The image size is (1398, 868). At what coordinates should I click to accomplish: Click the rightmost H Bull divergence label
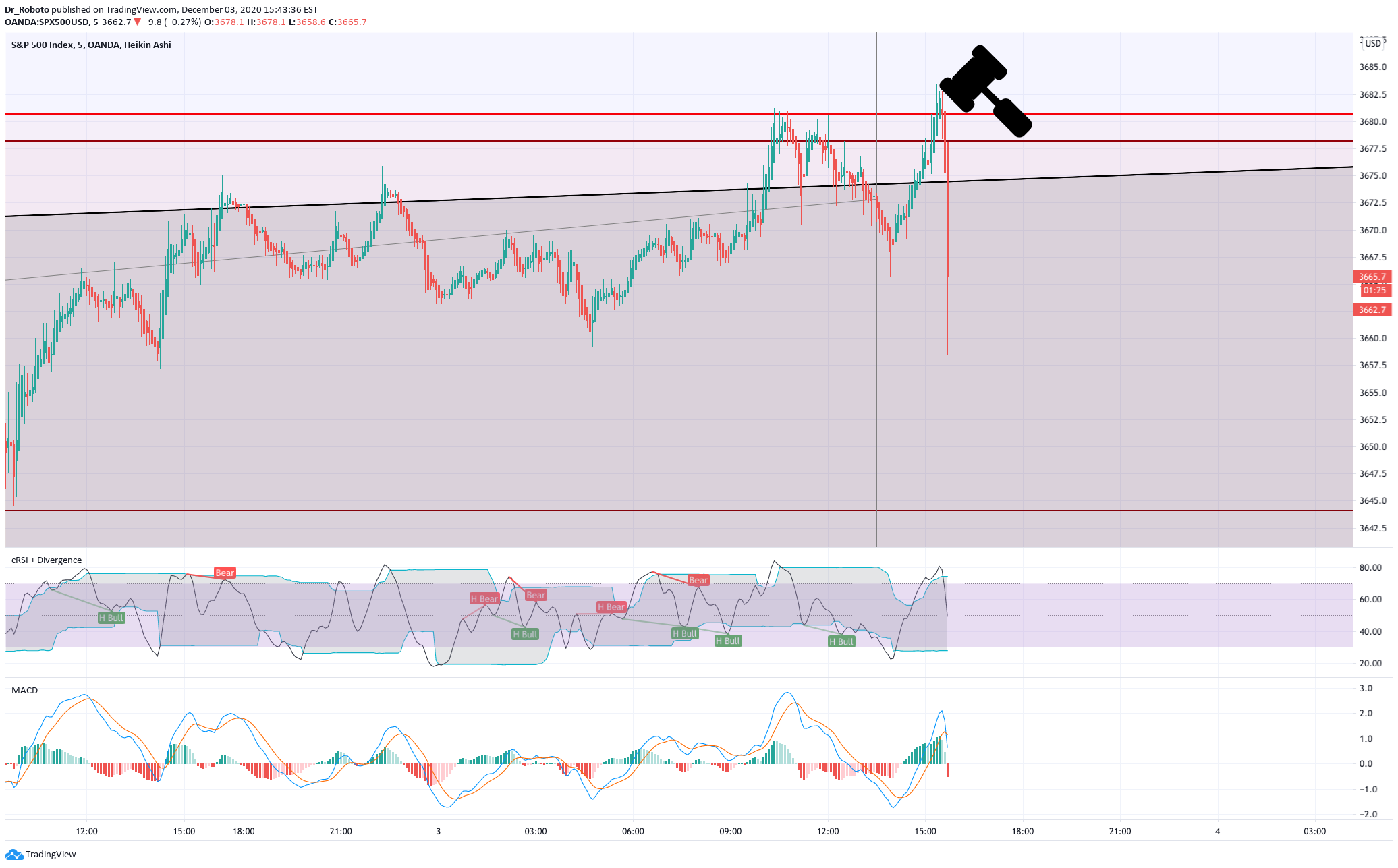tap(841, 641)
